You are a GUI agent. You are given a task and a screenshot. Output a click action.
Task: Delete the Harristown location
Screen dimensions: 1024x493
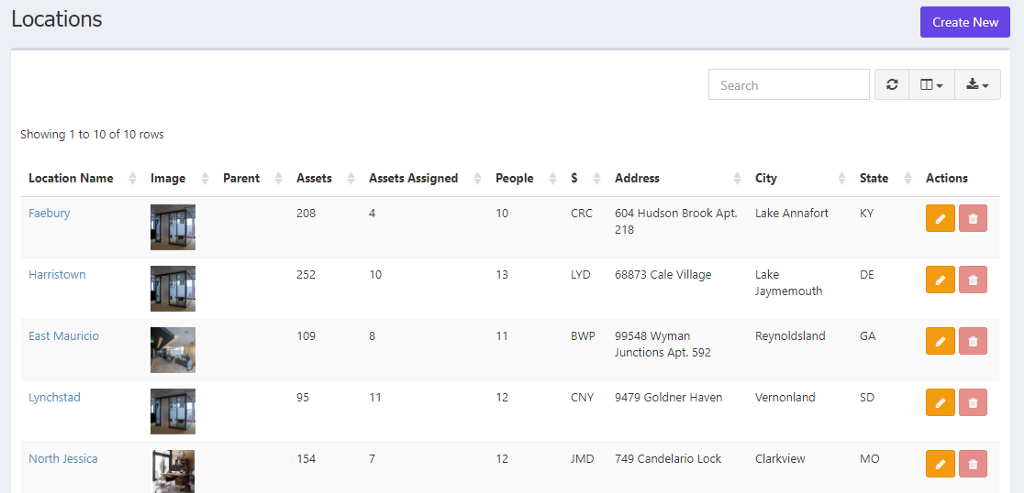pos(972,280)
